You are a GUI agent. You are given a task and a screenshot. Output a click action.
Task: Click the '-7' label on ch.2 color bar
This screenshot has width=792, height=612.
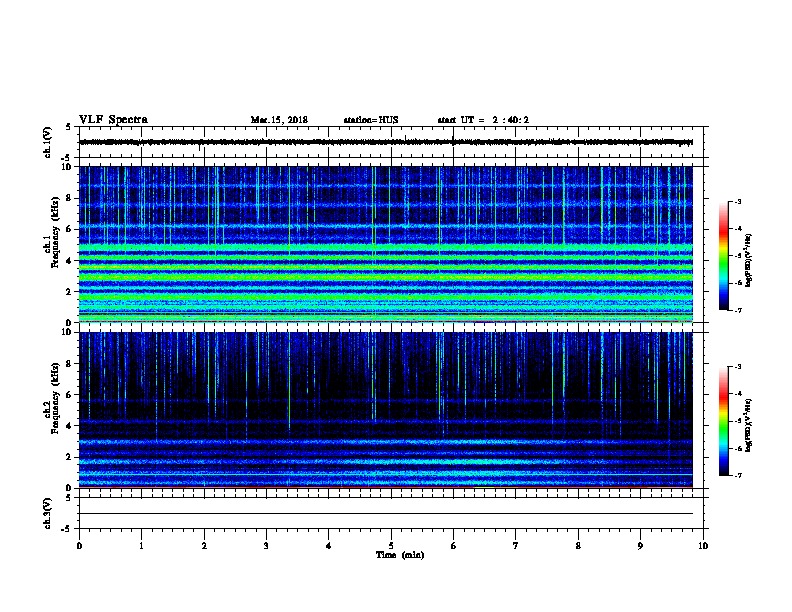tap(738, 475)
